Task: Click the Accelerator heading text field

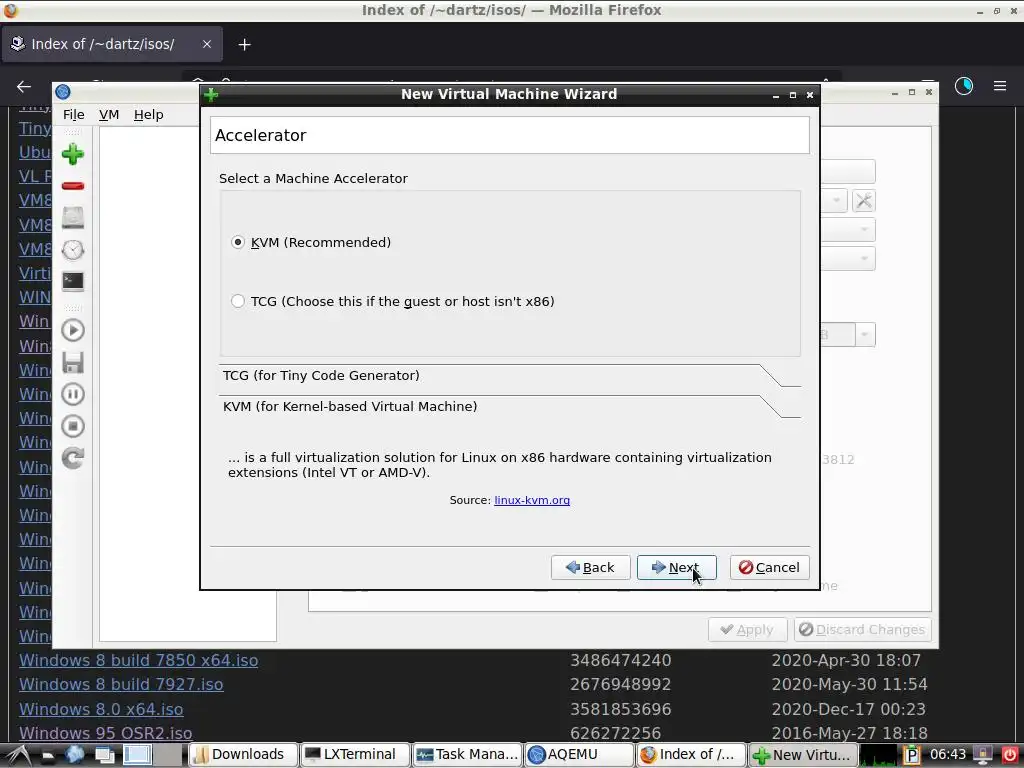Action: pos(509,135)
